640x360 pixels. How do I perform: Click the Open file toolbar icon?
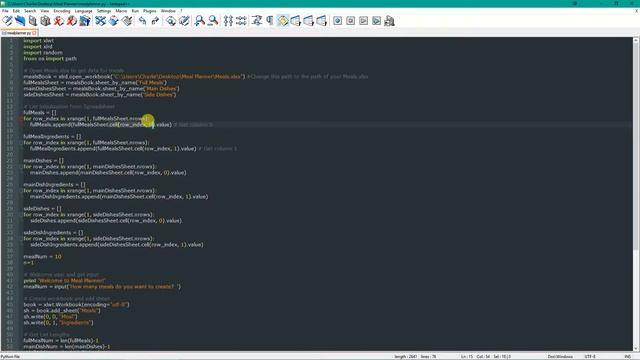click(20, 20)
